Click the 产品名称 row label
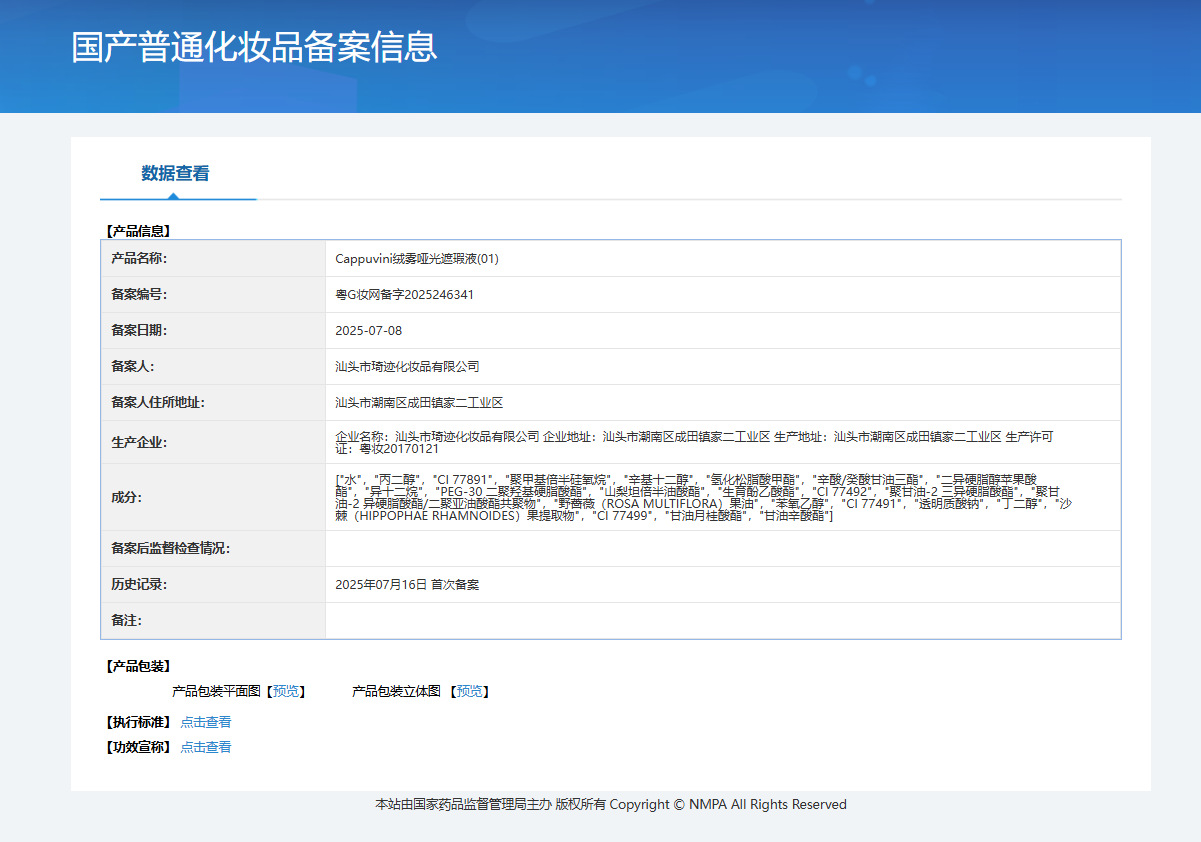The image size is (1201, 842). pos(139,259)
